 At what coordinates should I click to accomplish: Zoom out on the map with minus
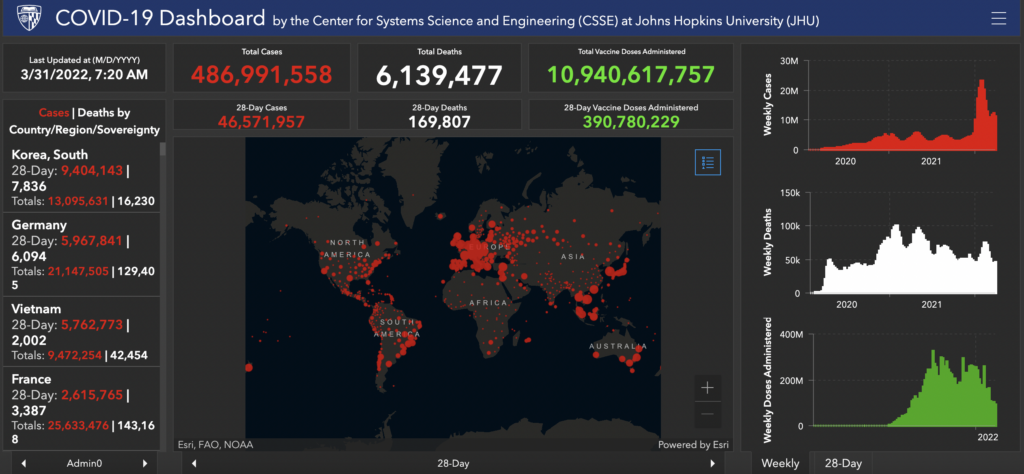coord(708,413)
